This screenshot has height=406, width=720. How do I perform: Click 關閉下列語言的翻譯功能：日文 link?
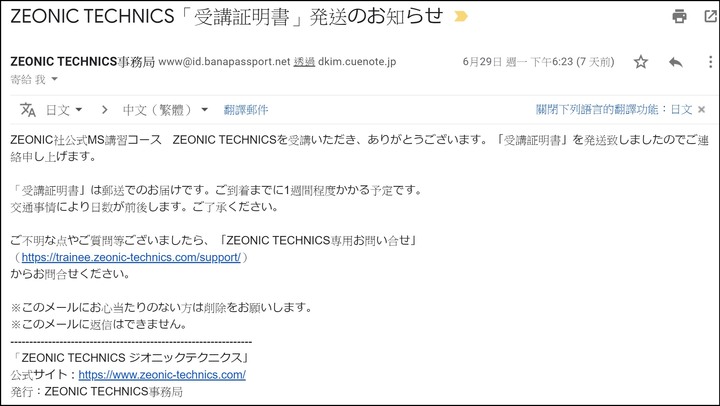click(x=614, y=109)
